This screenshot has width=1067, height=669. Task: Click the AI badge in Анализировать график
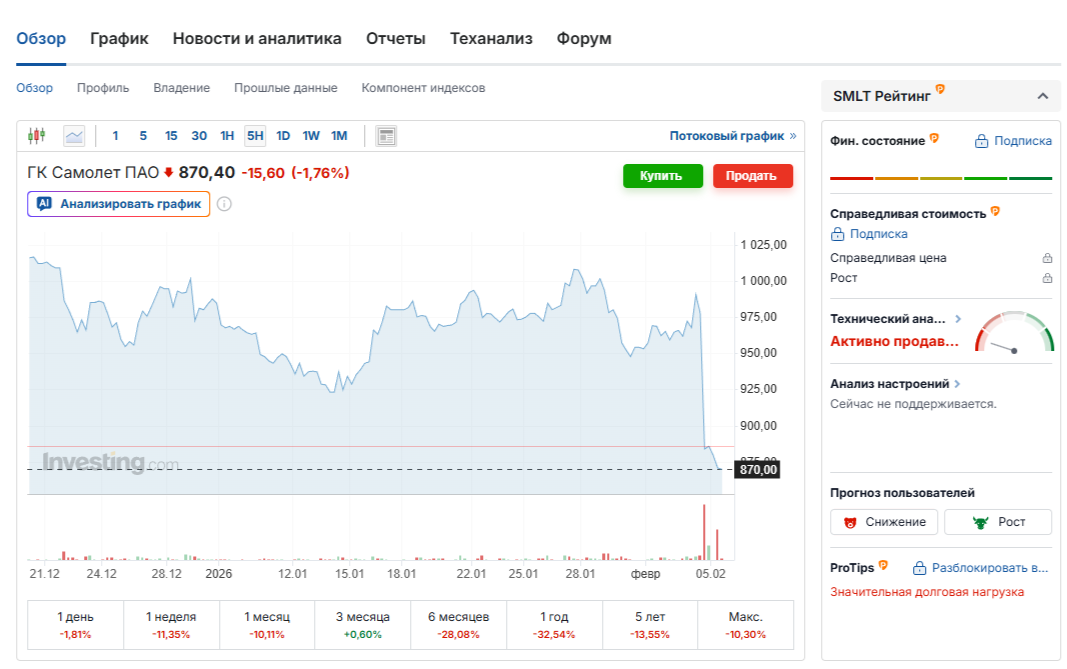point(44,203)
